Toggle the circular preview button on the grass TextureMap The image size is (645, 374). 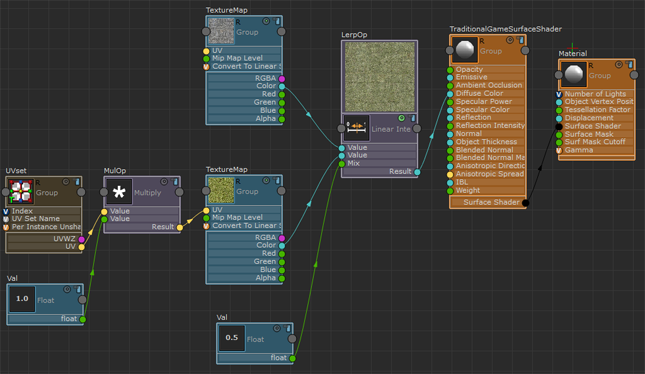point(266,181)
